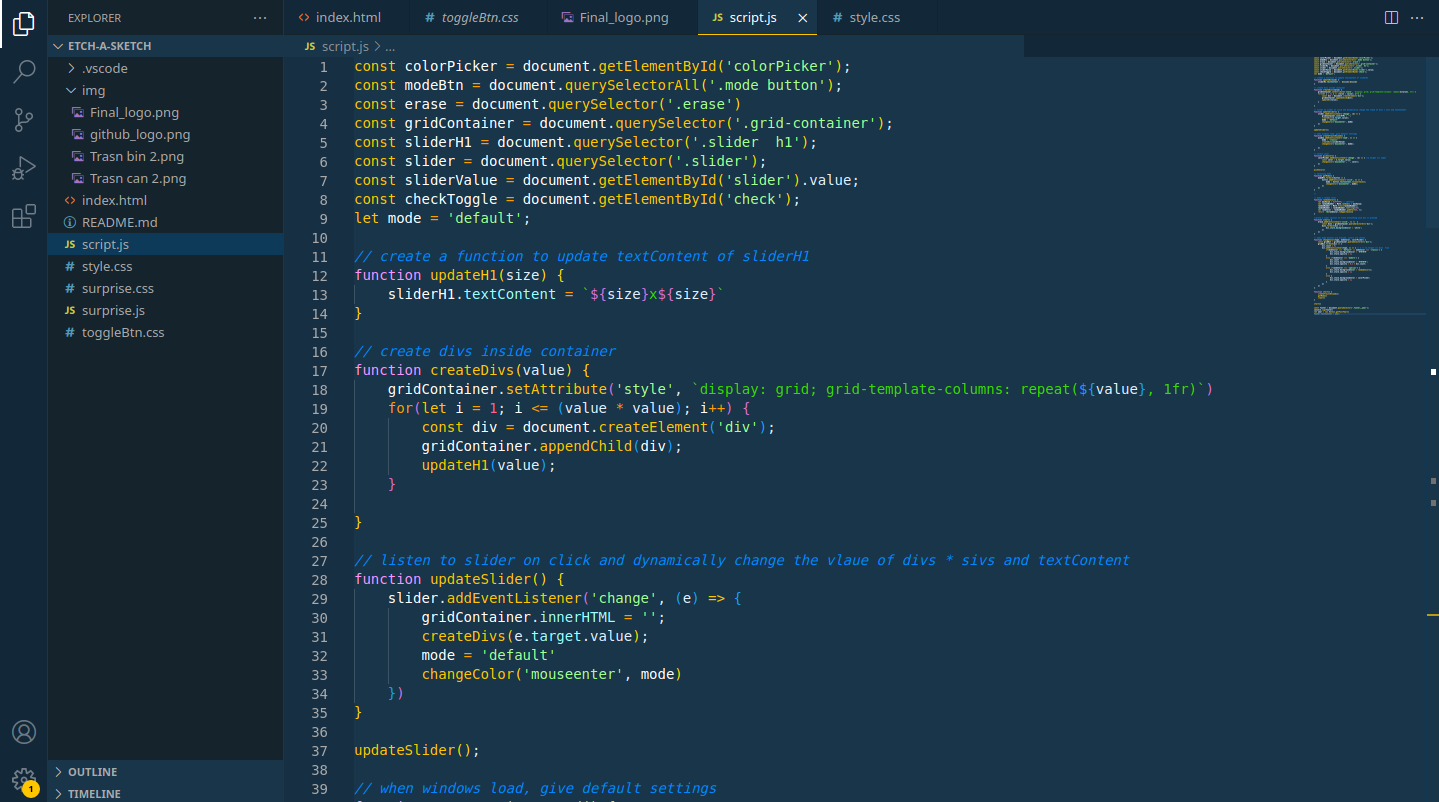Switch to the Final_logo.png tab
The height and width of the screenshot is (802, 1439).
[x=621, y=18]
